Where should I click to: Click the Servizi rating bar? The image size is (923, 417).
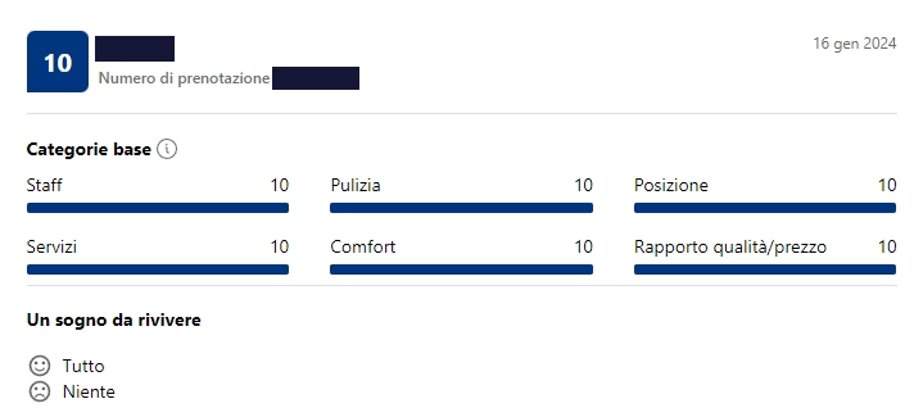pyautogui.click(x=158, y=269)
